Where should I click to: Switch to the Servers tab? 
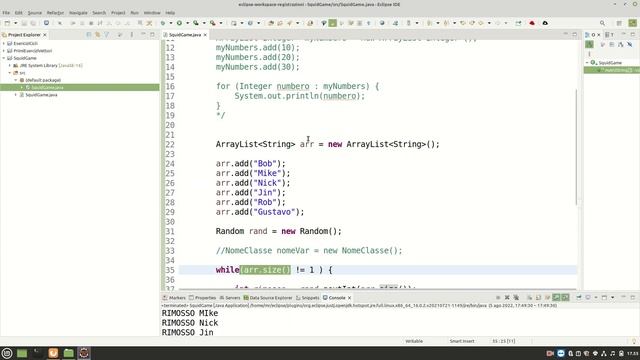pyautogui.click(x=230, y=298)
